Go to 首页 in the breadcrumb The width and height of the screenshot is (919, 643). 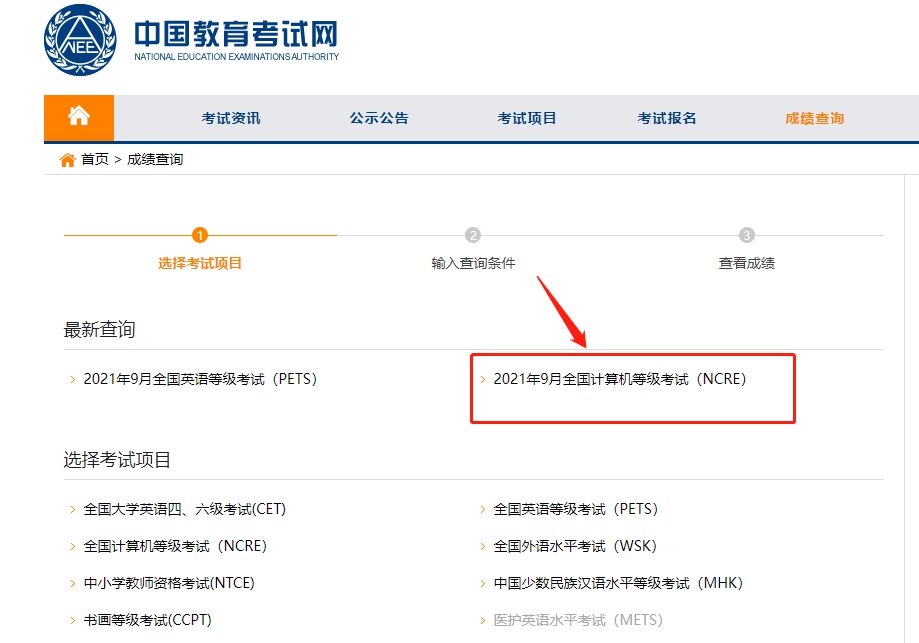(x=95, y=159)
